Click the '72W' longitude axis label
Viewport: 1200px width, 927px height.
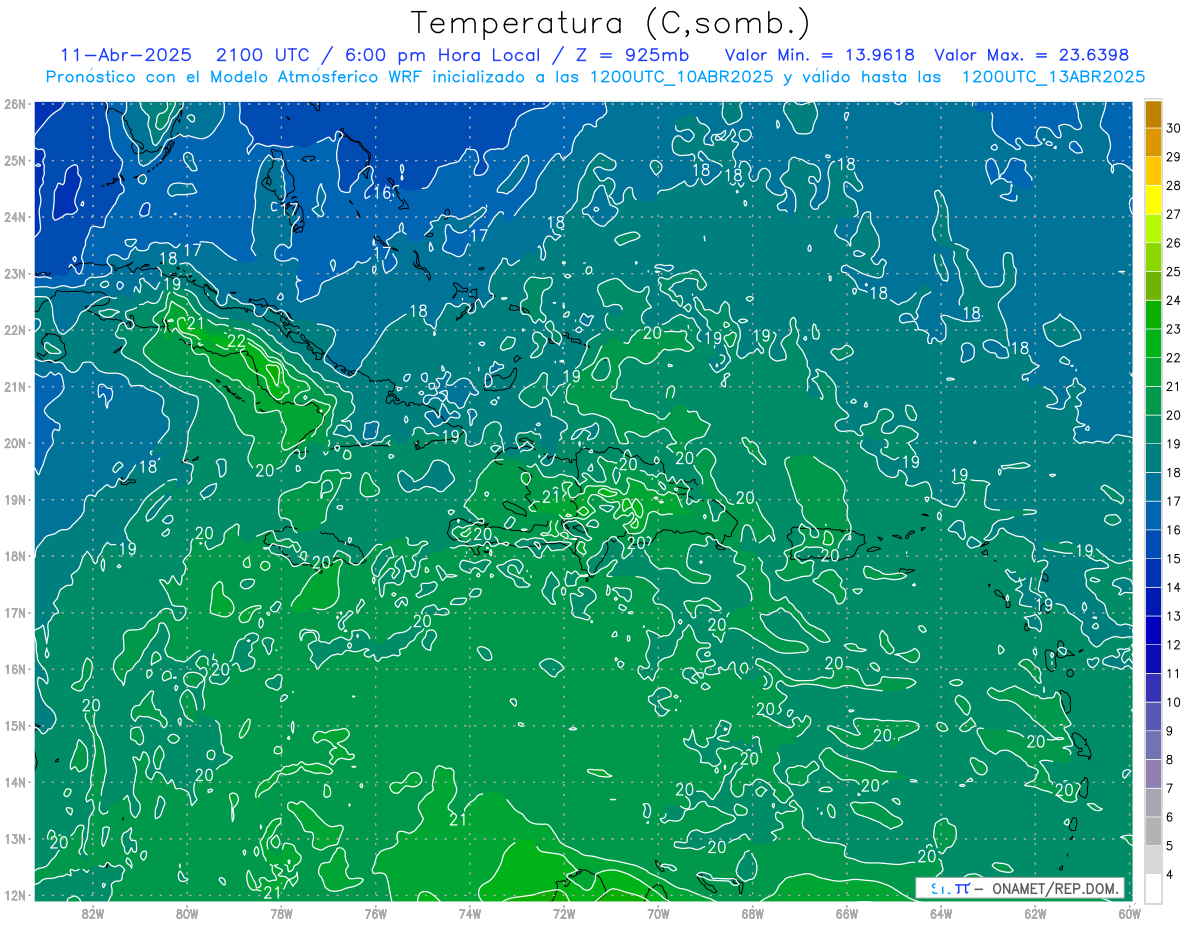pos(563,913)
